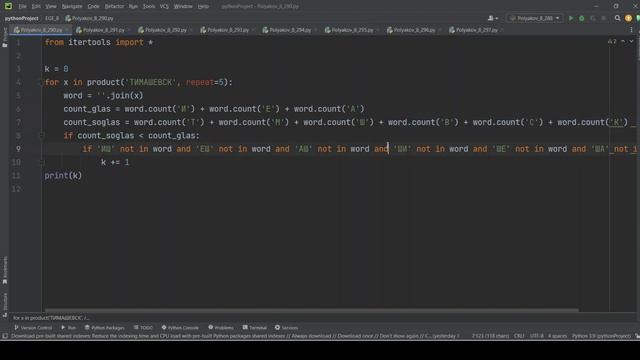Click the CRLF line separator status
640x360 pixels.
click(x=519, y=336)
